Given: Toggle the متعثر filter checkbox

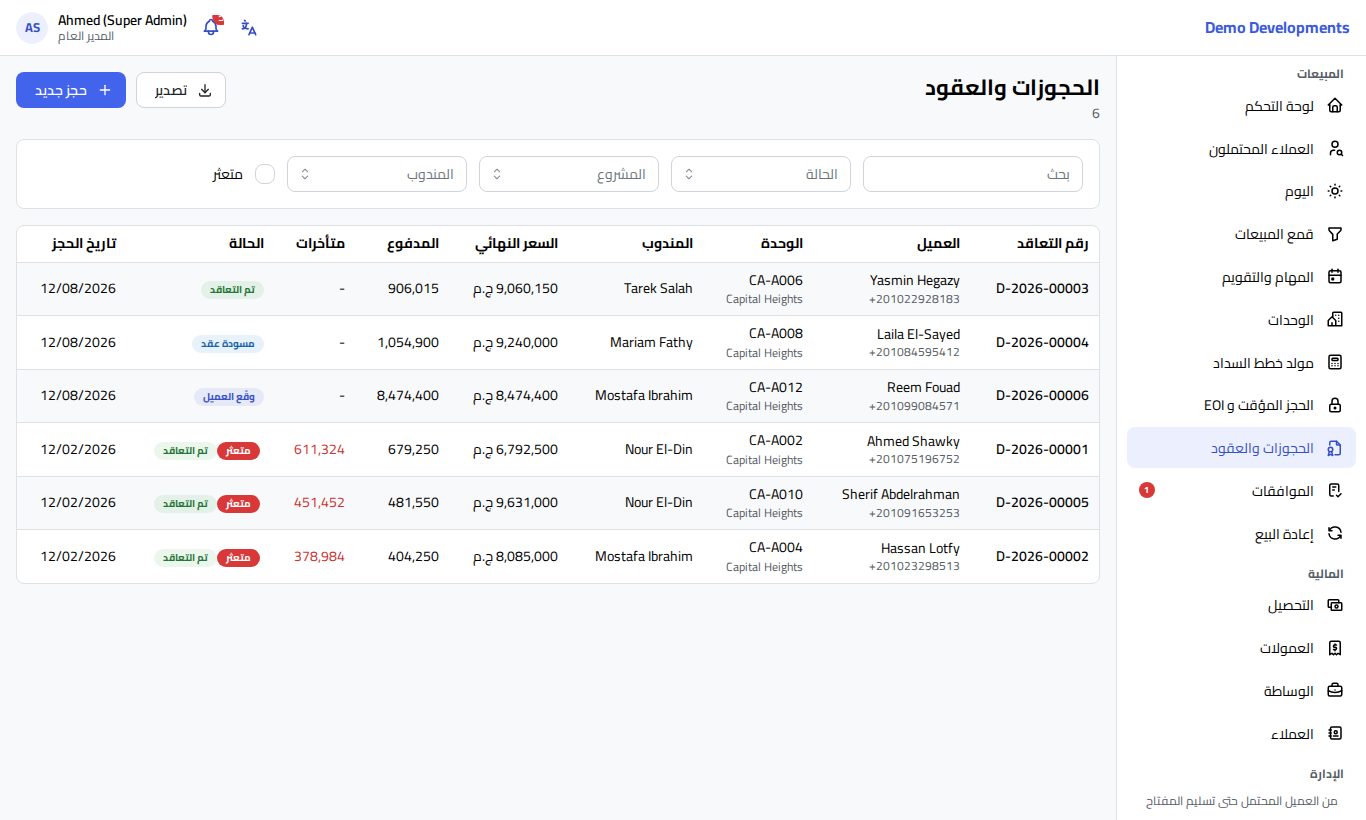Looking at the screenshot, I should click(x=265, y=174).
